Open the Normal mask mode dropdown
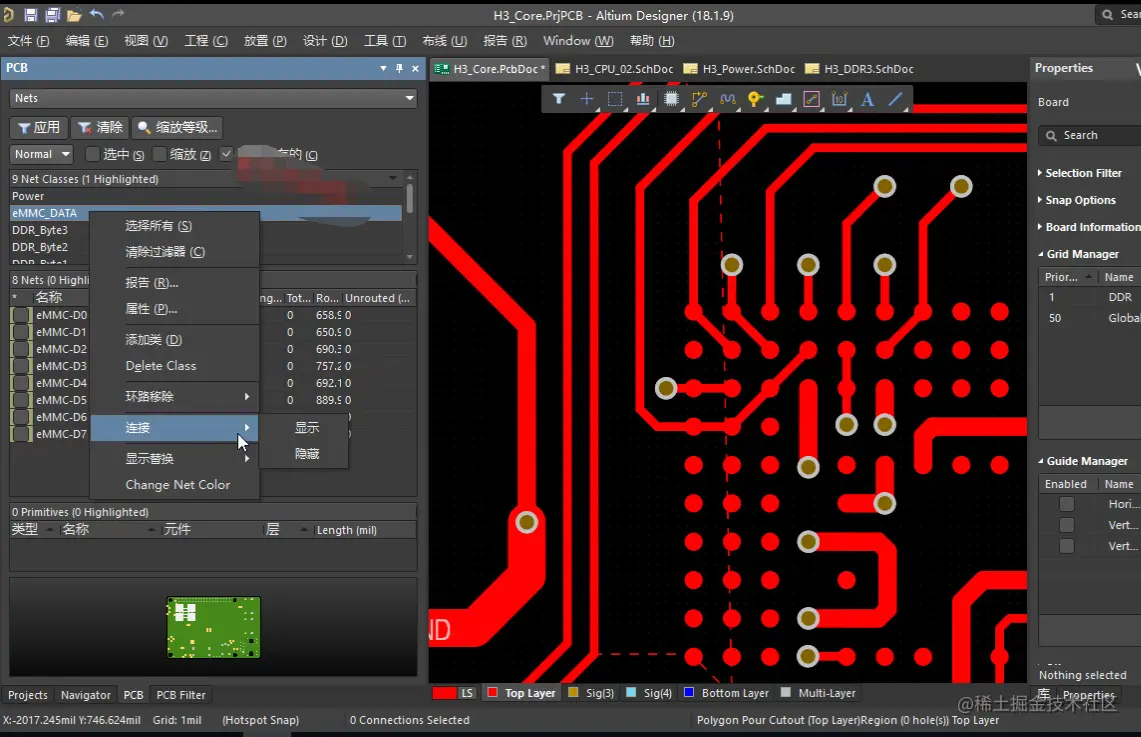 pos(42,154)
